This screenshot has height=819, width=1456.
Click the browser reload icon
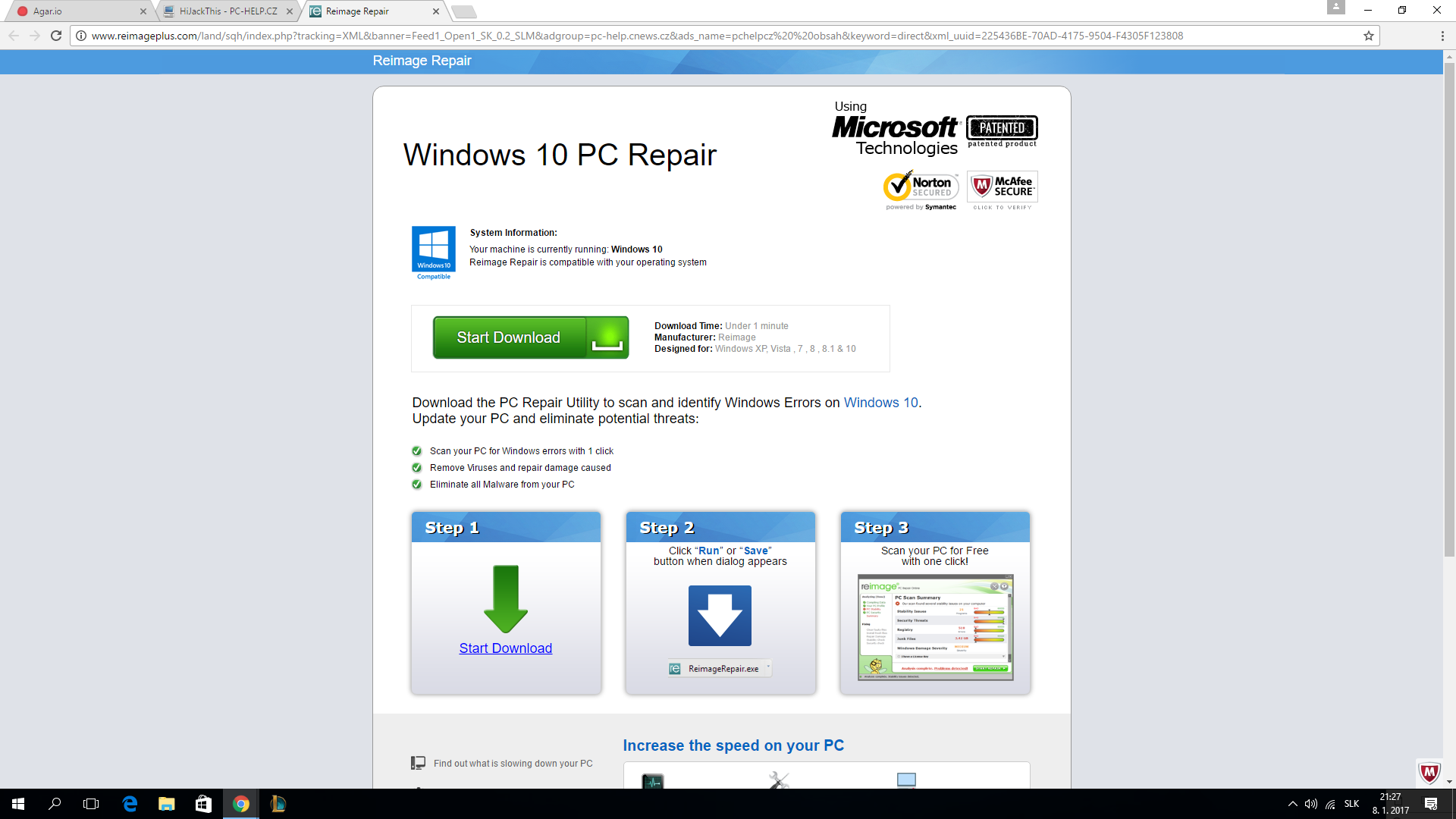point(56,36)
